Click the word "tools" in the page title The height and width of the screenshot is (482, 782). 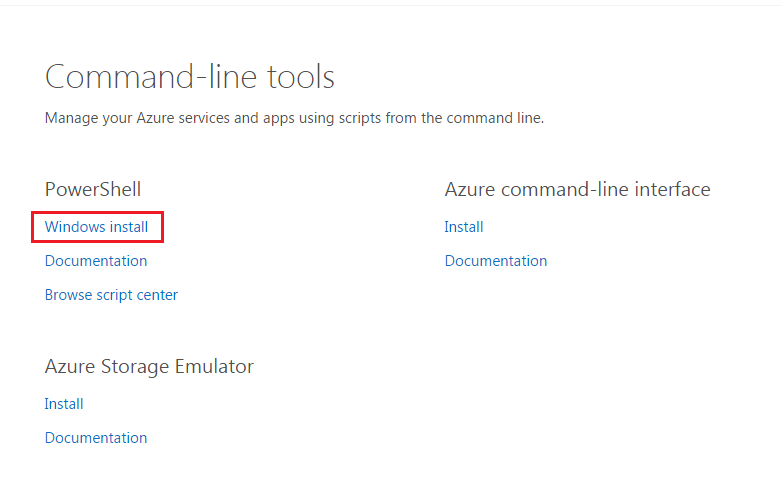301,77
